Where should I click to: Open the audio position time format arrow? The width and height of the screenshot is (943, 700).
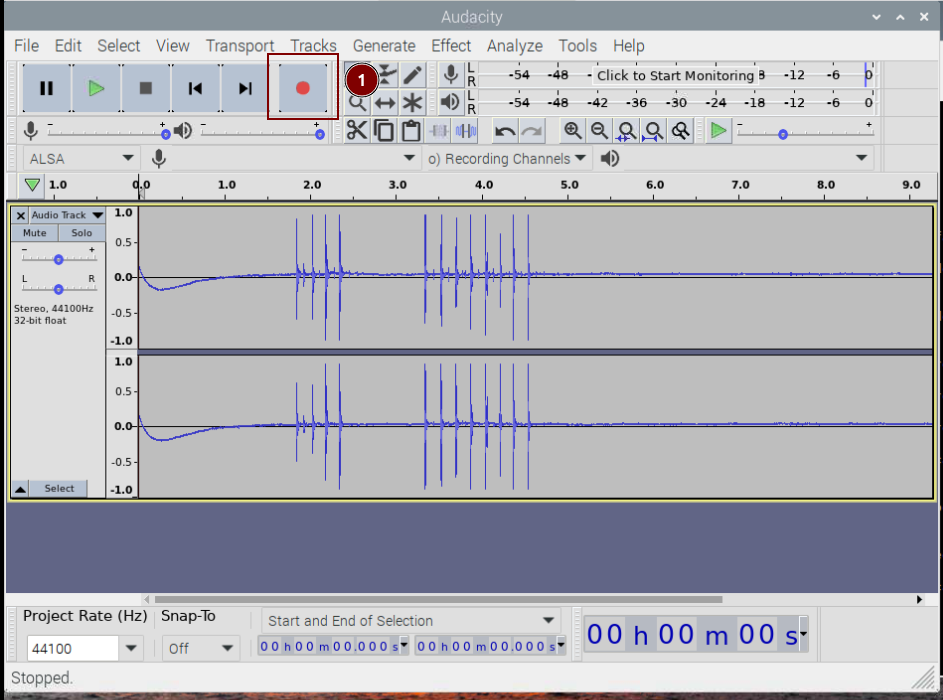click(803, 633)
